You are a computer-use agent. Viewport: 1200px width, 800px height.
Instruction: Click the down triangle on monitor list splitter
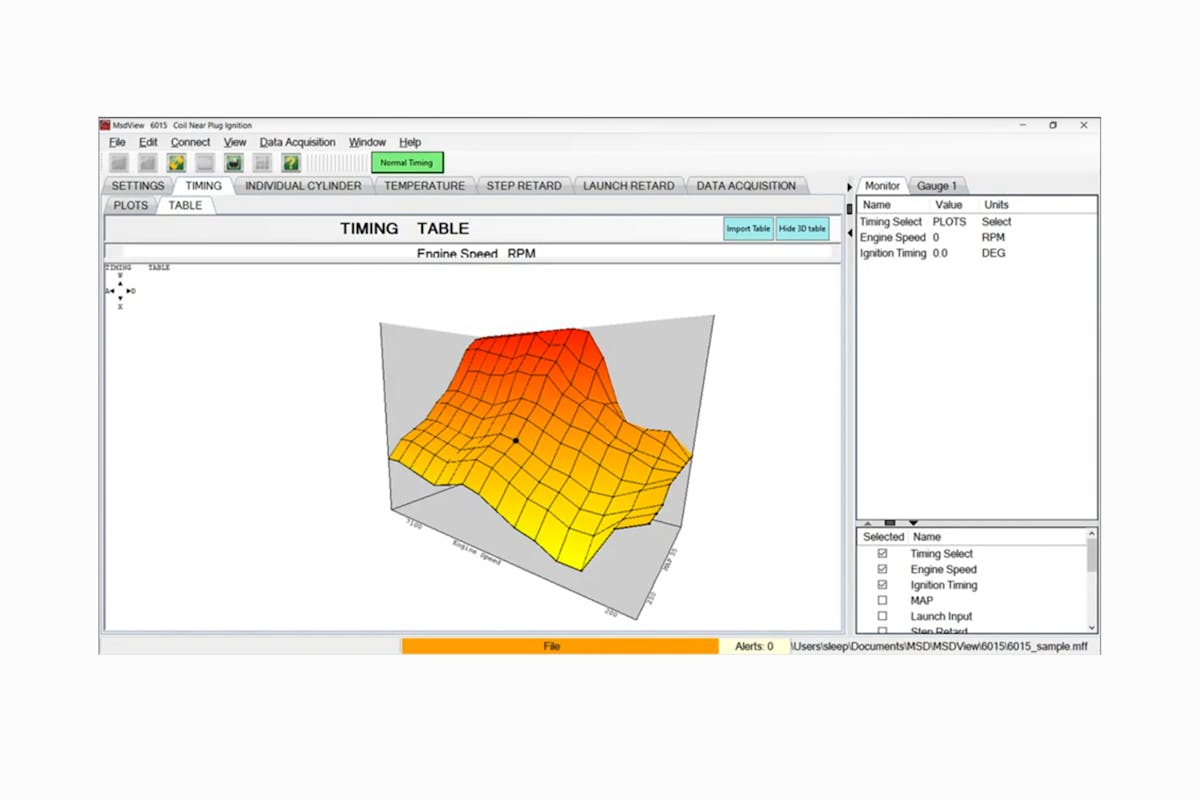tap(913, 522)
